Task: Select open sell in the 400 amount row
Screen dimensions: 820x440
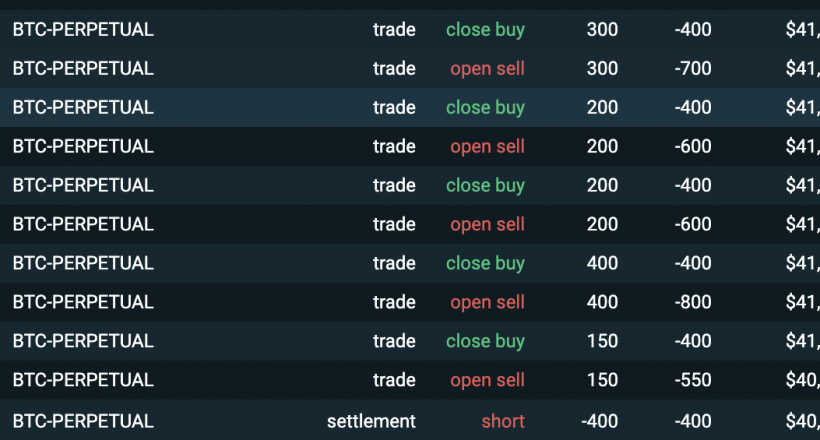Action: coord(487,303)
